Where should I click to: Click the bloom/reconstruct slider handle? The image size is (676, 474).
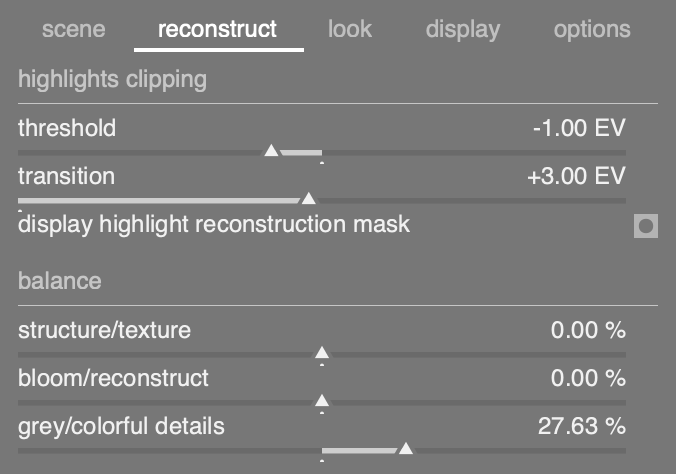pos(322,401)
